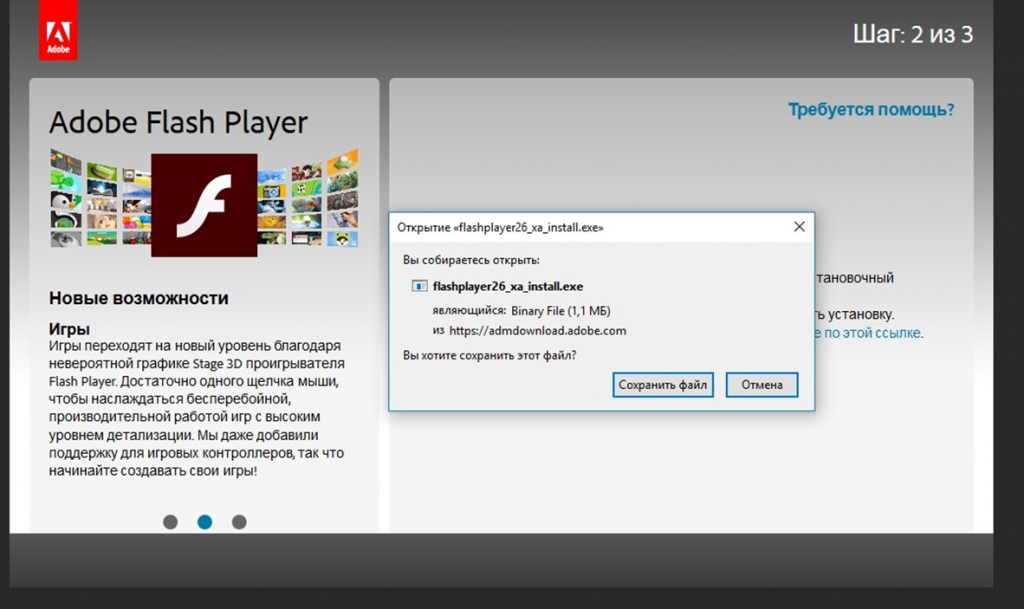Click the https://admdownload.adobe.com source text

tap(537, 331)
